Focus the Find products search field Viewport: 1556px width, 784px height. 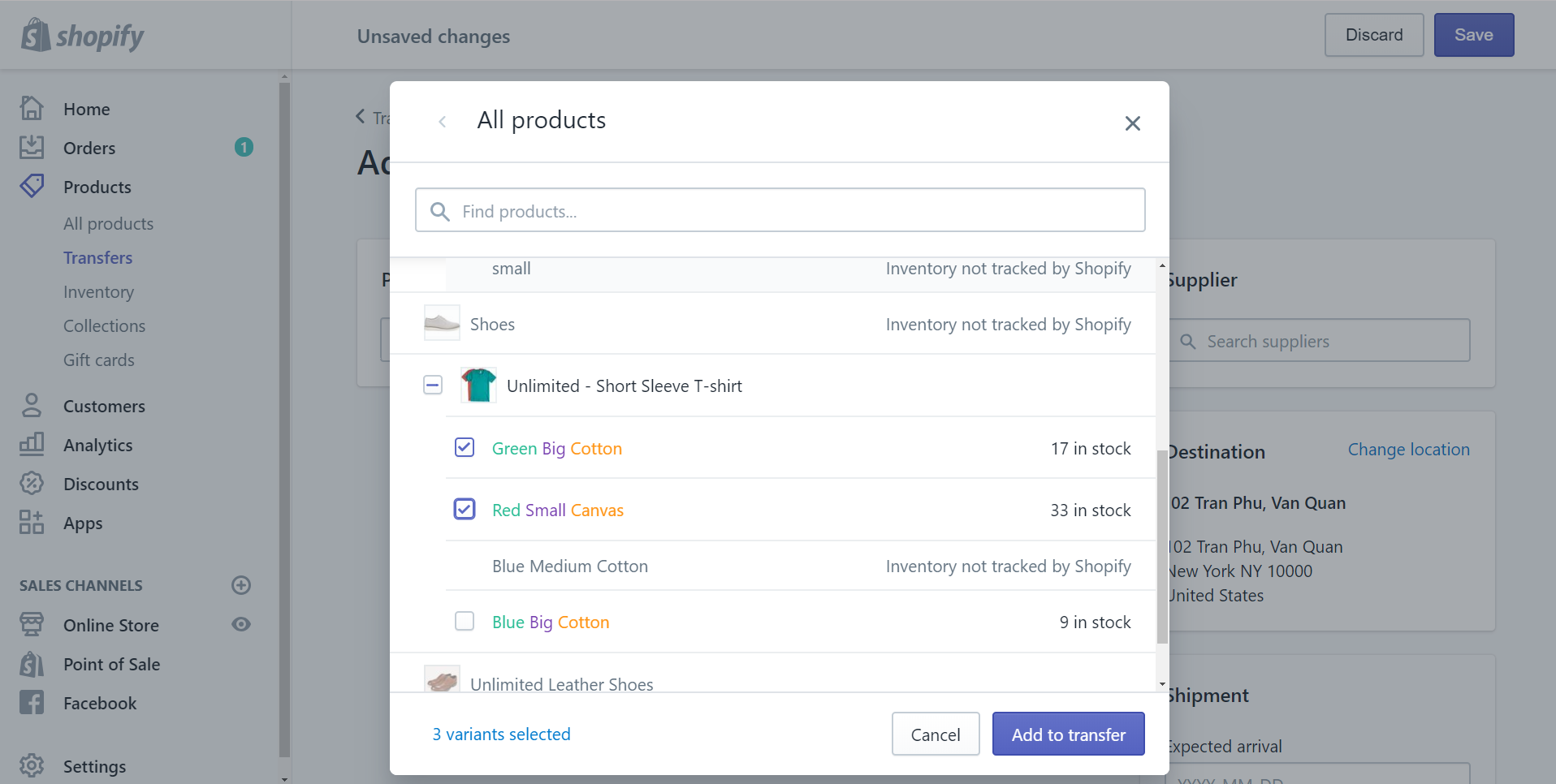(780, 210)
